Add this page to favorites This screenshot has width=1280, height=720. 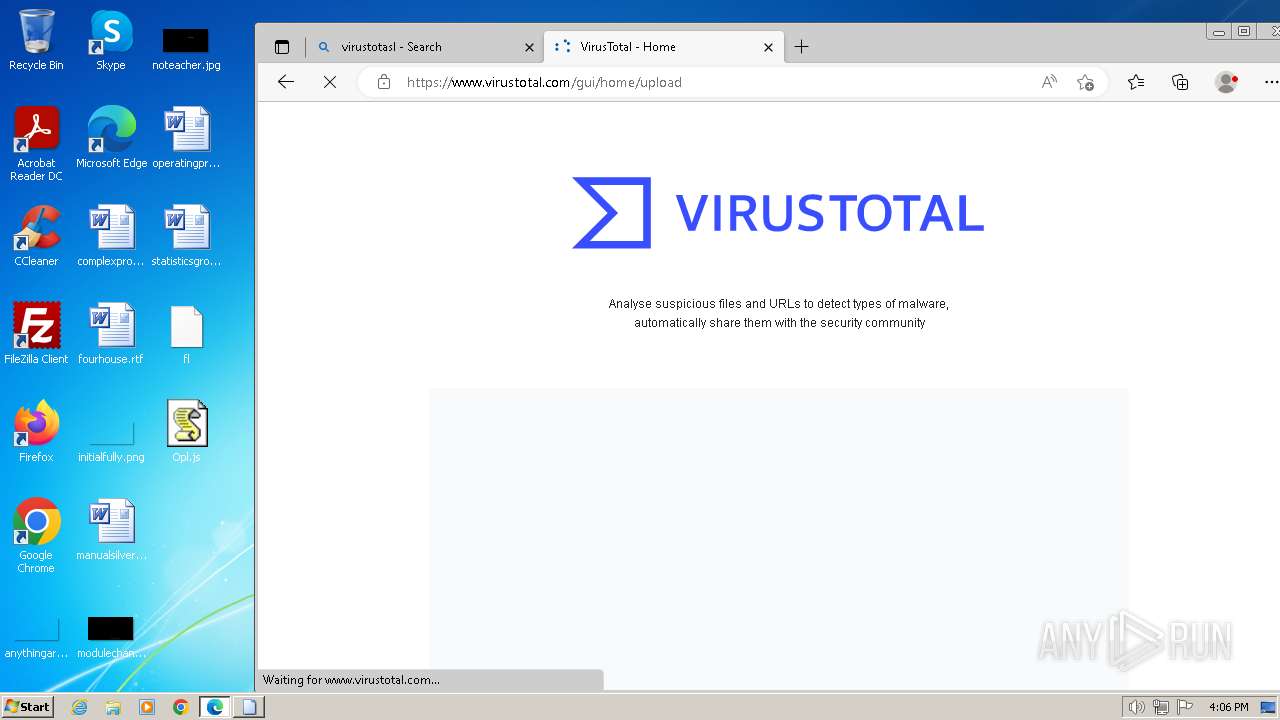(1085, 82)
